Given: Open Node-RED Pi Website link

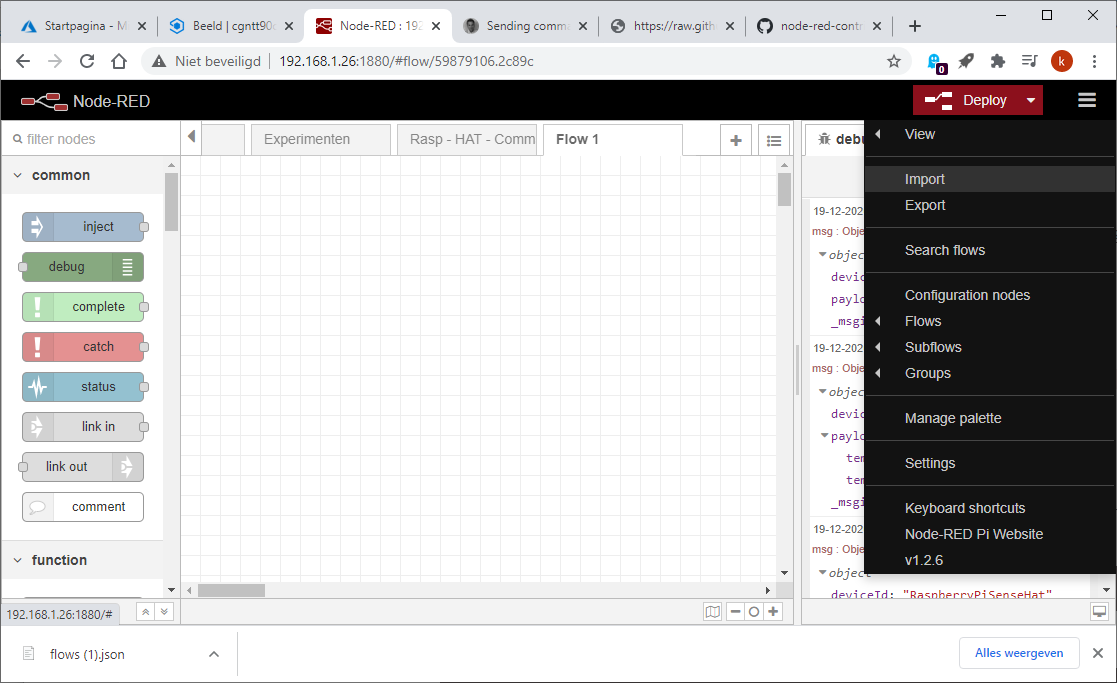Looking at the screenshot, I should [x=990, y=534].
